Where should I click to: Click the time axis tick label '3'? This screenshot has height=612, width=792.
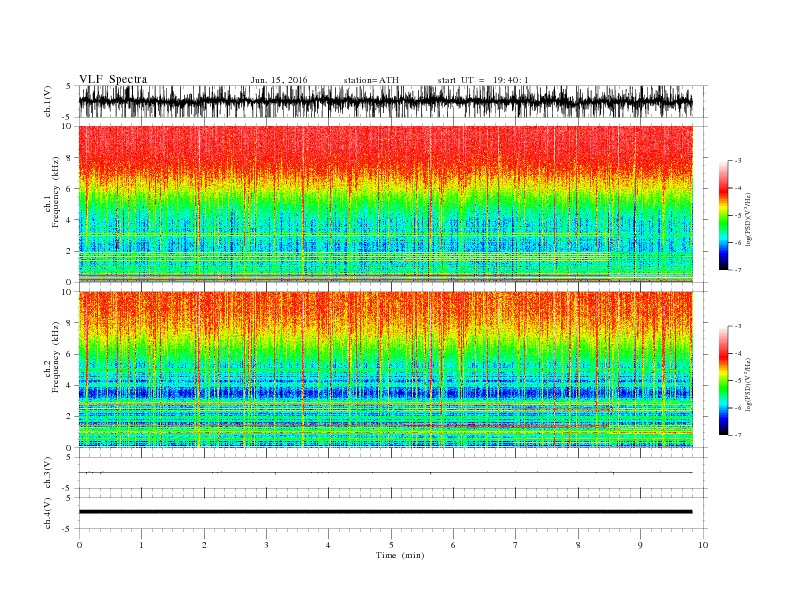click(x=266, y=545)
